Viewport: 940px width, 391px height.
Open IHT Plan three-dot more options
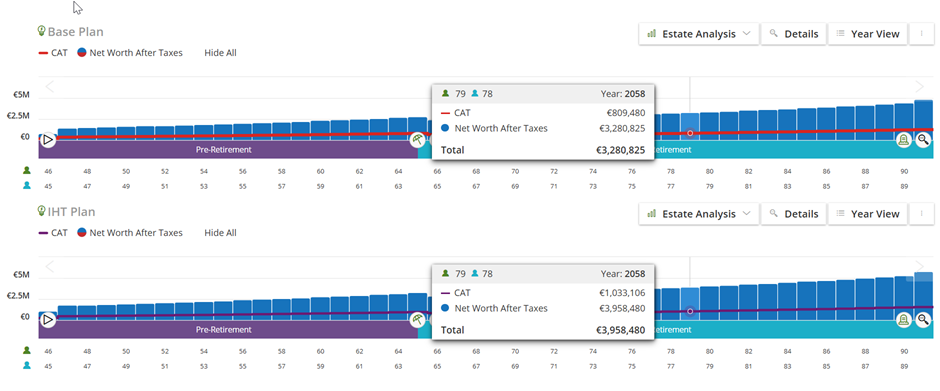921,214
